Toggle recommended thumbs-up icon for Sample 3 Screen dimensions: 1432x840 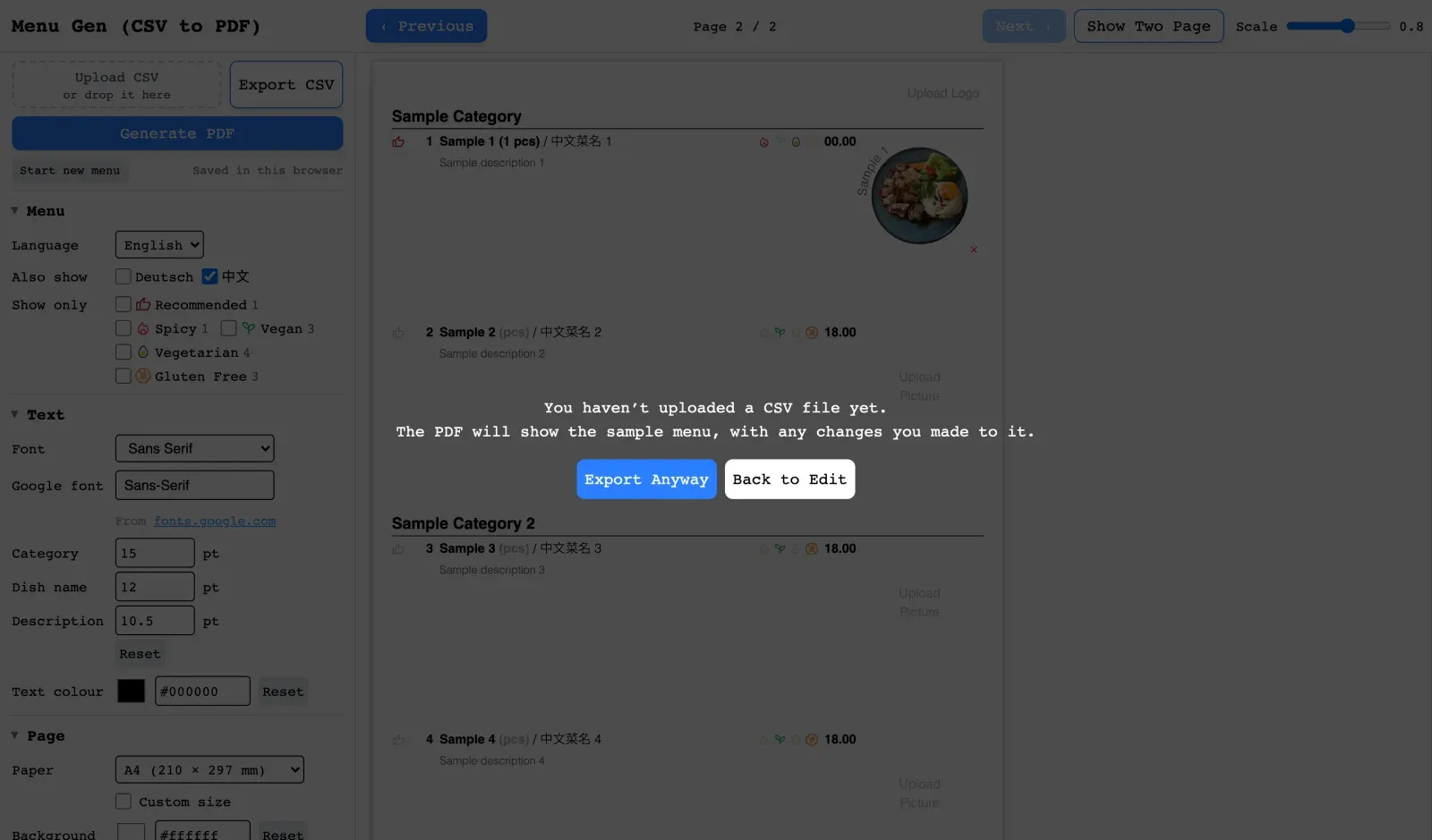click(398, 549)
